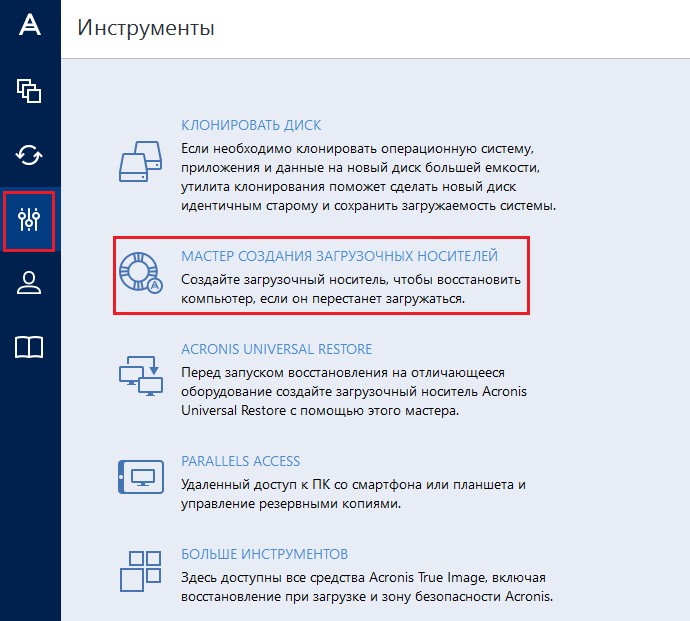Viewport: 690px width, 621px height.
Task: Click description 'Перед запуском восстановления'
Action: 354,392
